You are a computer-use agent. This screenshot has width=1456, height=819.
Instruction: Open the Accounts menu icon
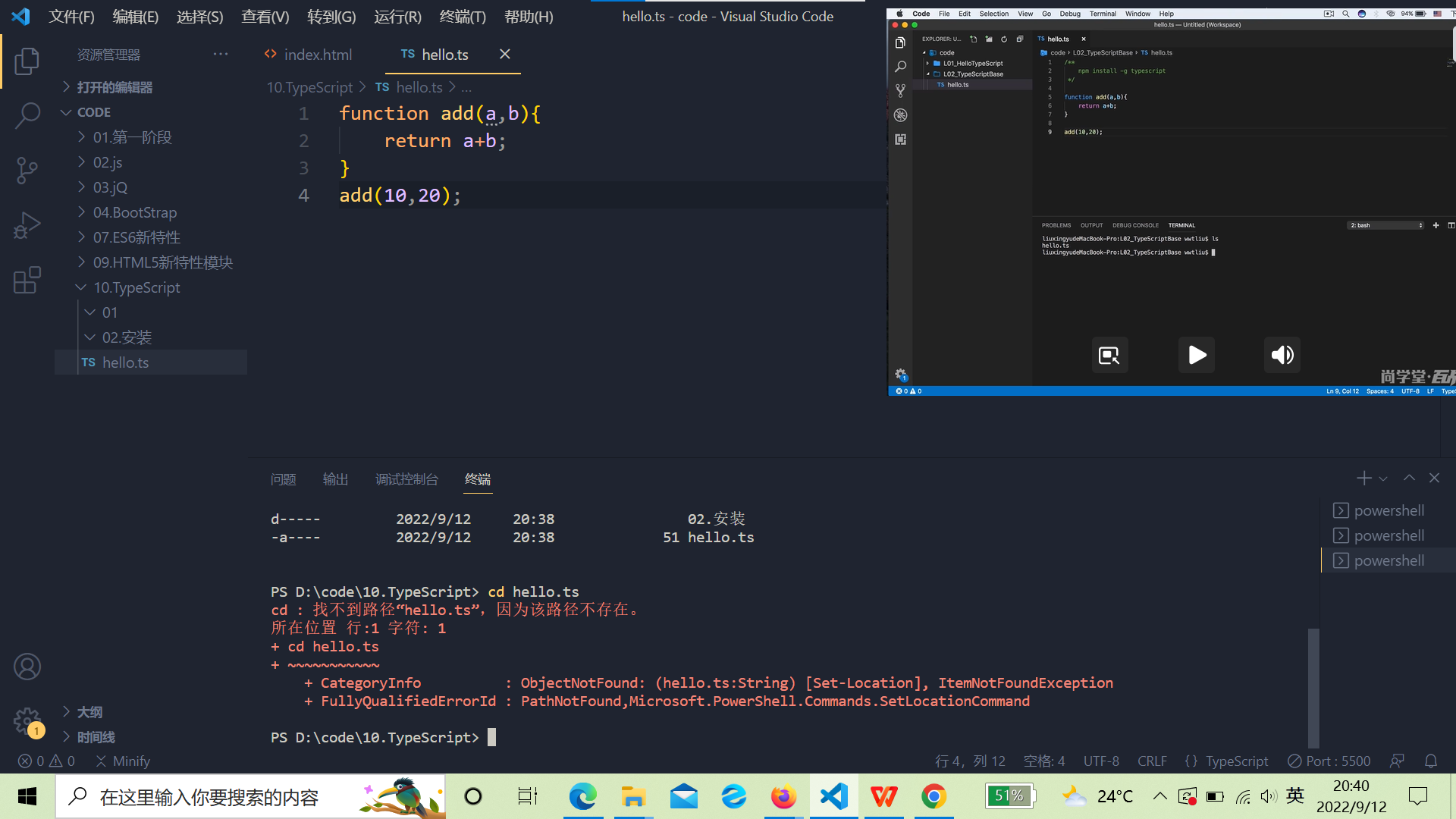(x=27, y=667)
